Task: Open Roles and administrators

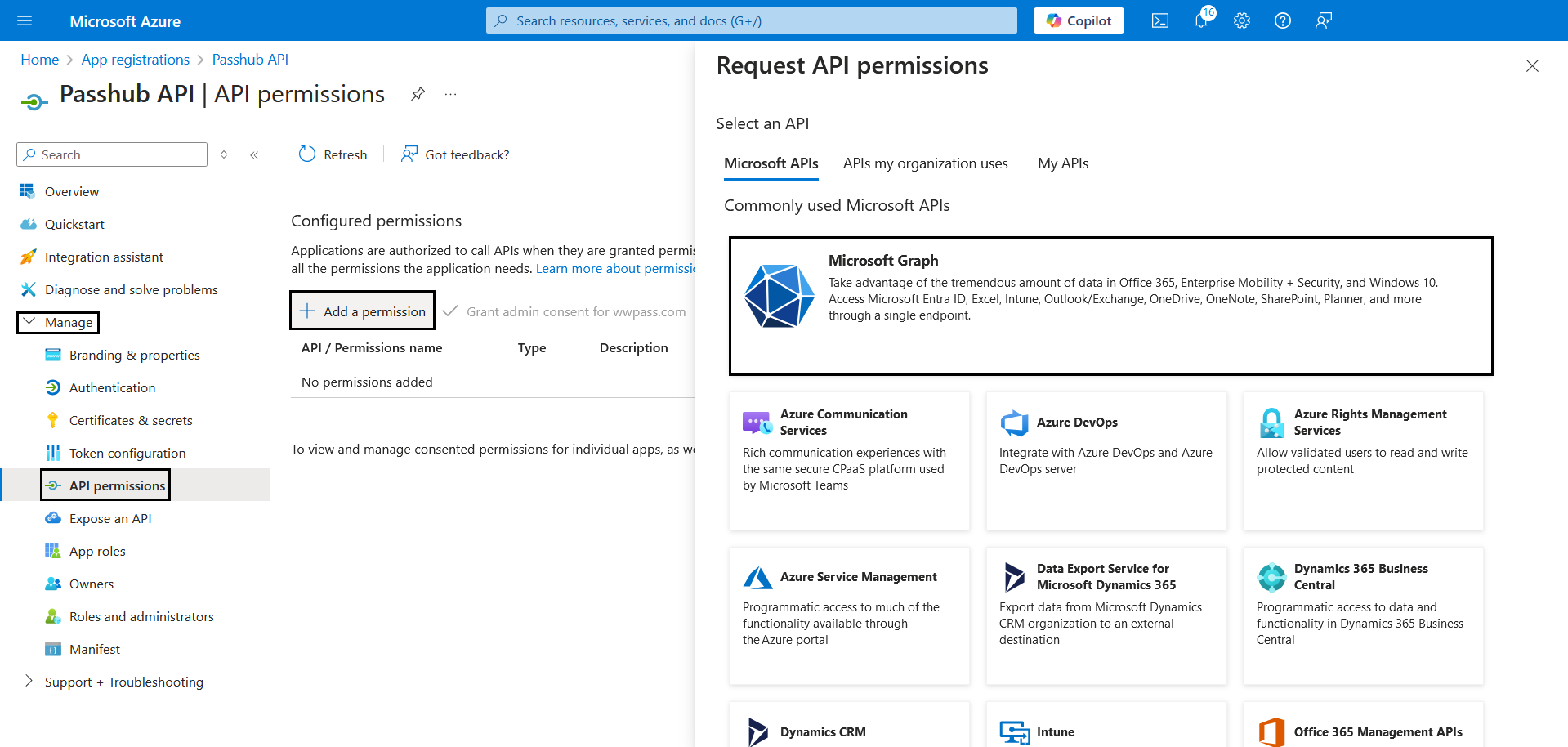Action: pyautogui.click(x=141, y=616)
